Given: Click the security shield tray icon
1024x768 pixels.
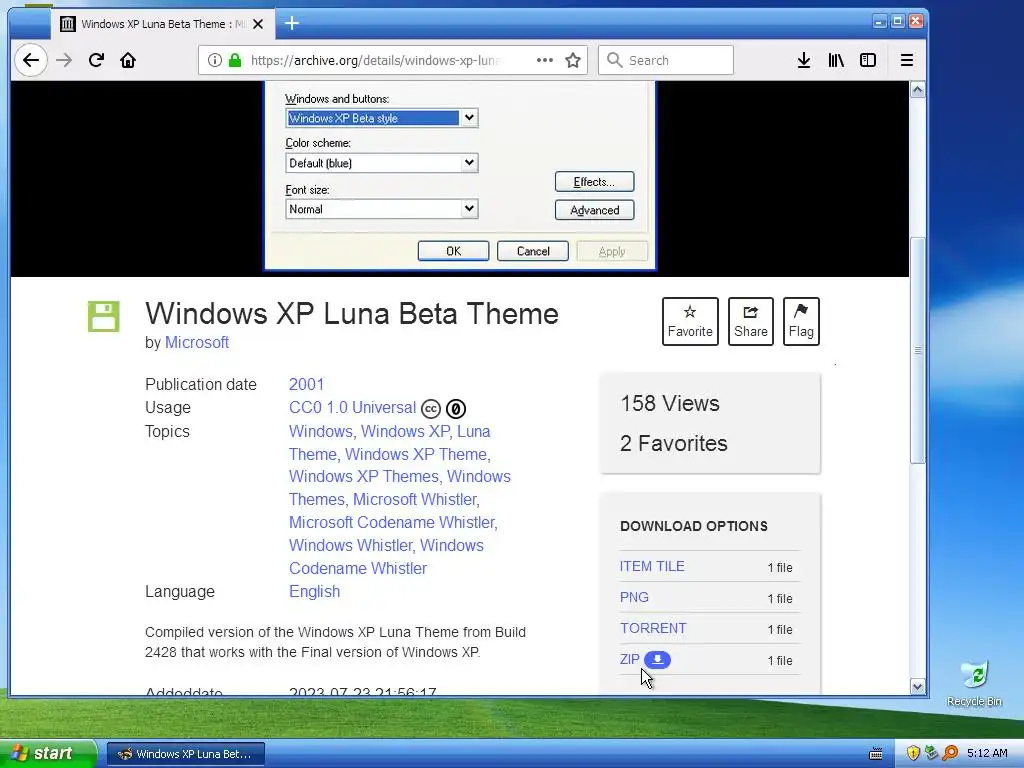Looking at the screenshot, I should click(x=913, y=754).
